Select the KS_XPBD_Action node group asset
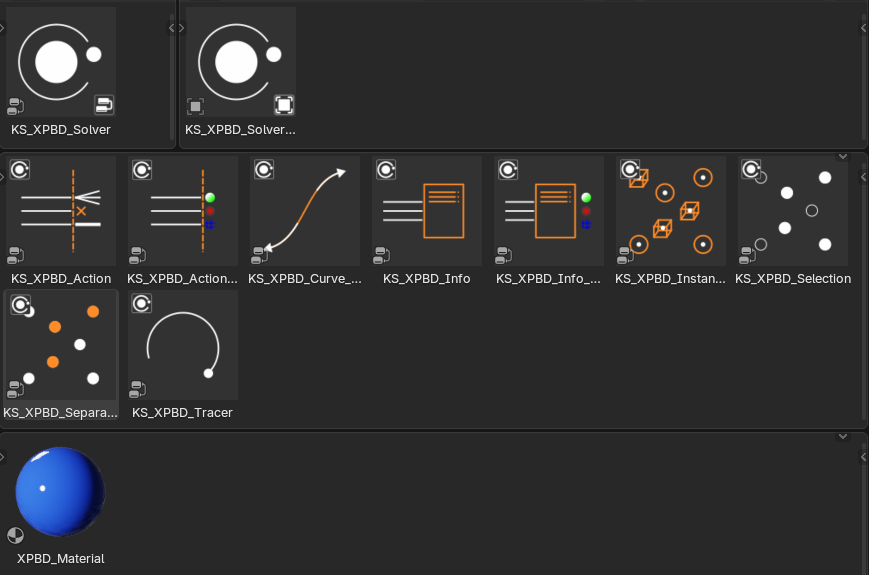 point(61,211)
